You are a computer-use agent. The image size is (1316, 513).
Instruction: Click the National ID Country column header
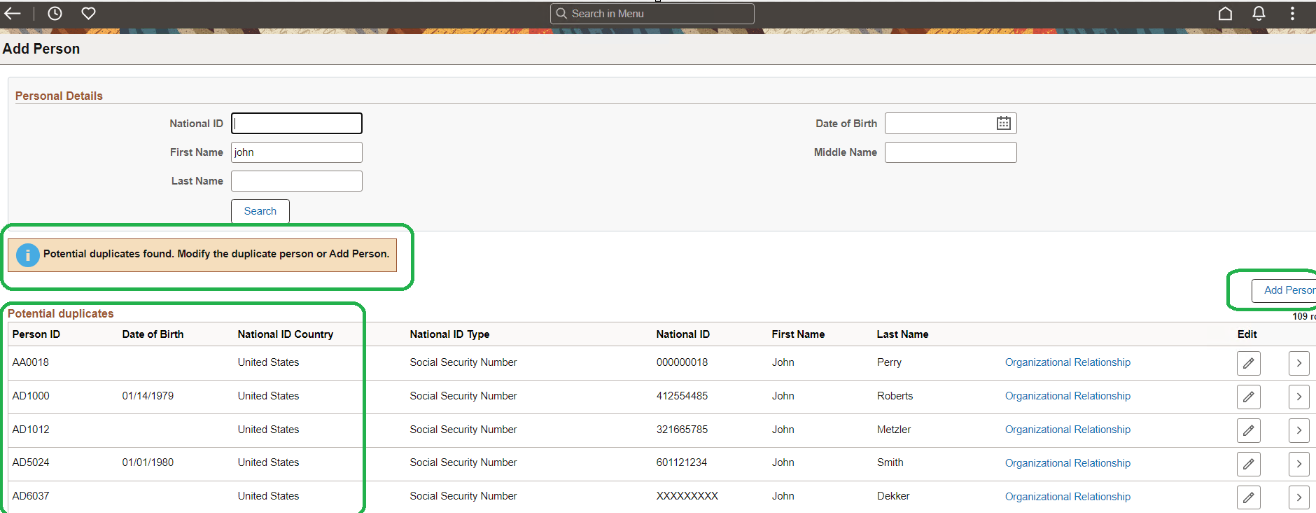pos(286,334)
